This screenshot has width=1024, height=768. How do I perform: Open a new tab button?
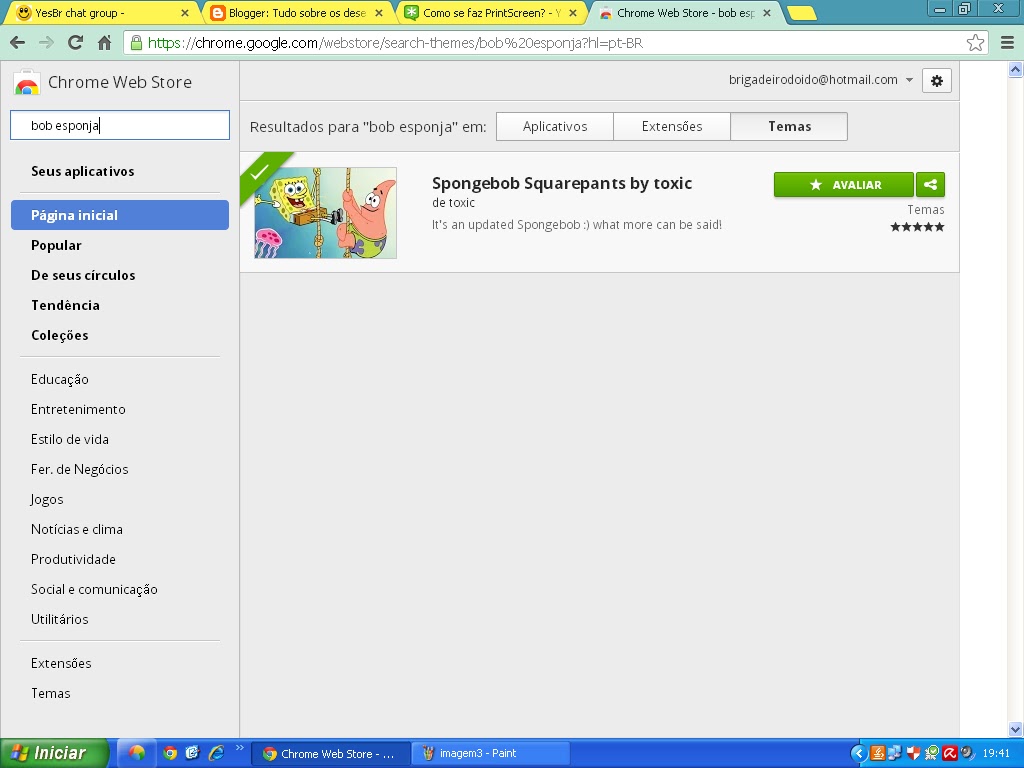[x=802, y=13]
